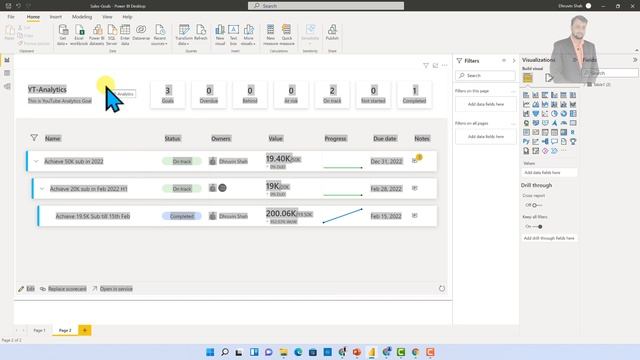Open Microsoft Edge from the taskbar
This screenshot has width=640, height=360.
298,352
